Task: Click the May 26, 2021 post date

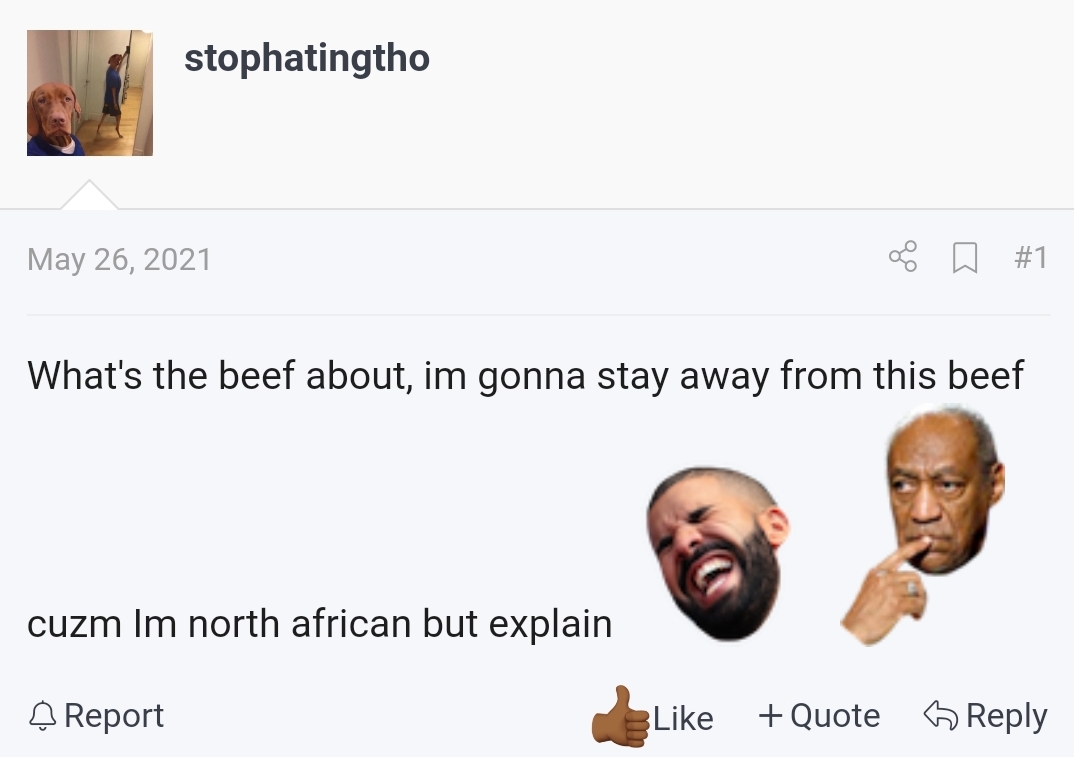Action: (x=119, y=259)
